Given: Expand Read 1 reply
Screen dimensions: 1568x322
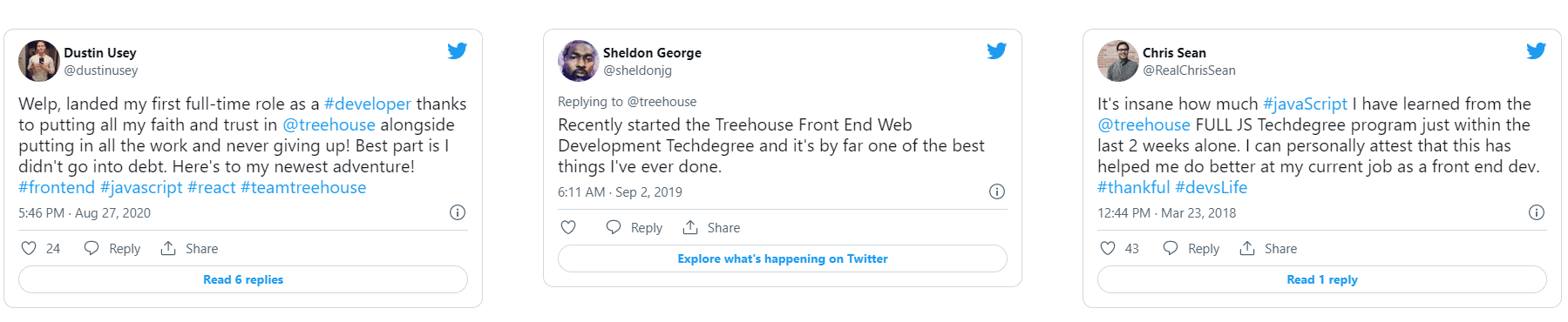Looking at the screenshot, I should click(x=1322, y=279).
